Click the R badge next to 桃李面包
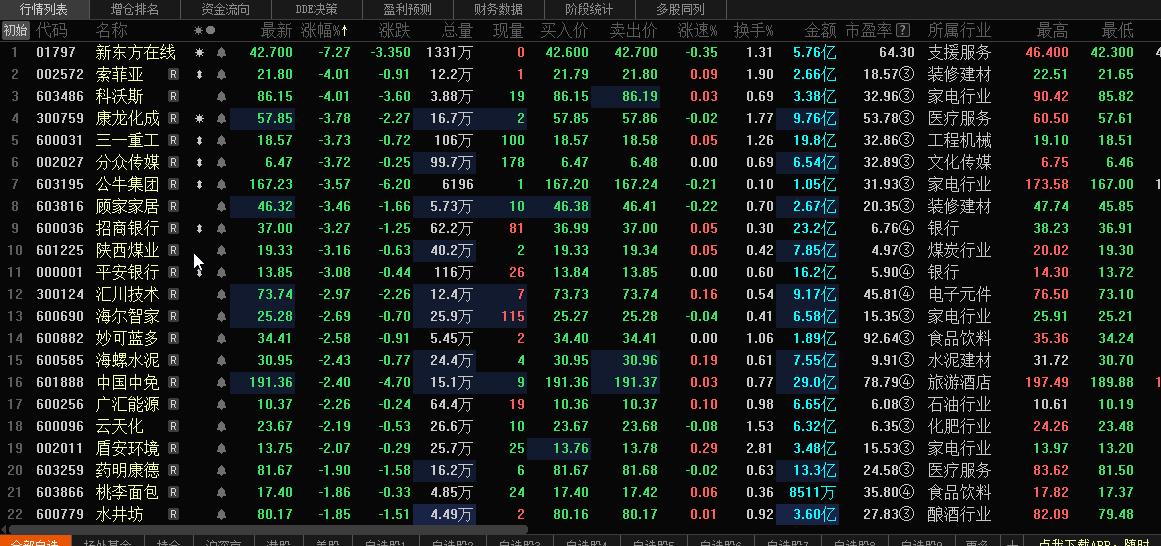The image size is (1161, 546). click(173, 492)
